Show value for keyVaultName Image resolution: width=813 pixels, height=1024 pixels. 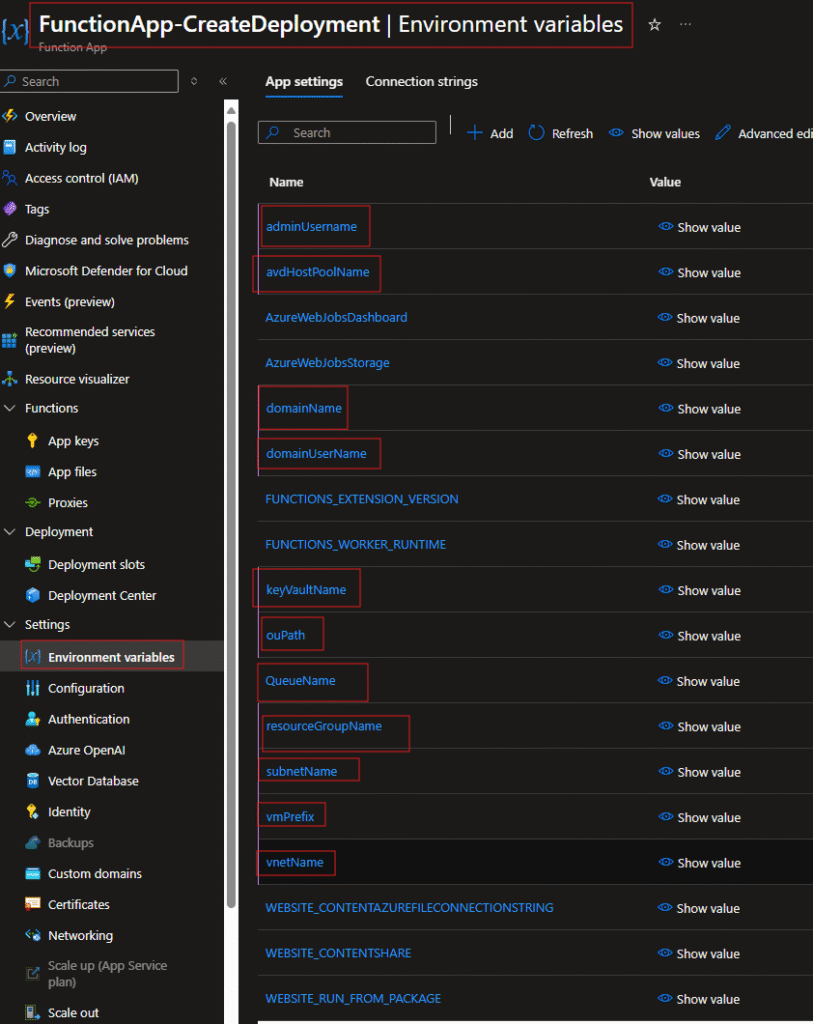point(699,590)
